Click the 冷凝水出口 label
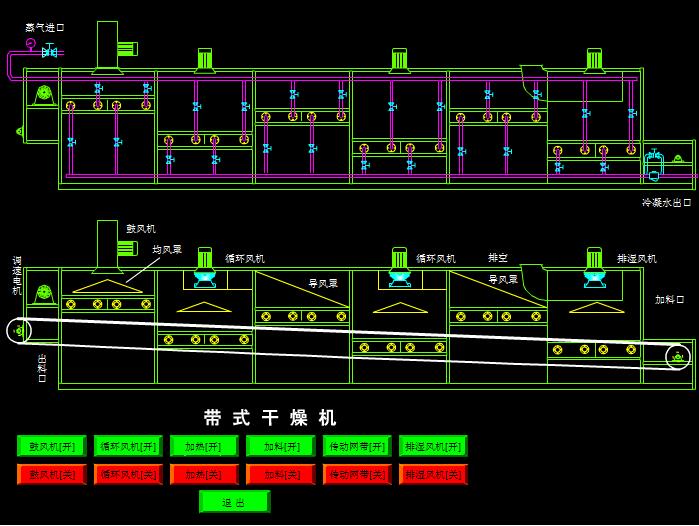Image resolution: width=699 pixels, height=526 pixels. point(666,202)
